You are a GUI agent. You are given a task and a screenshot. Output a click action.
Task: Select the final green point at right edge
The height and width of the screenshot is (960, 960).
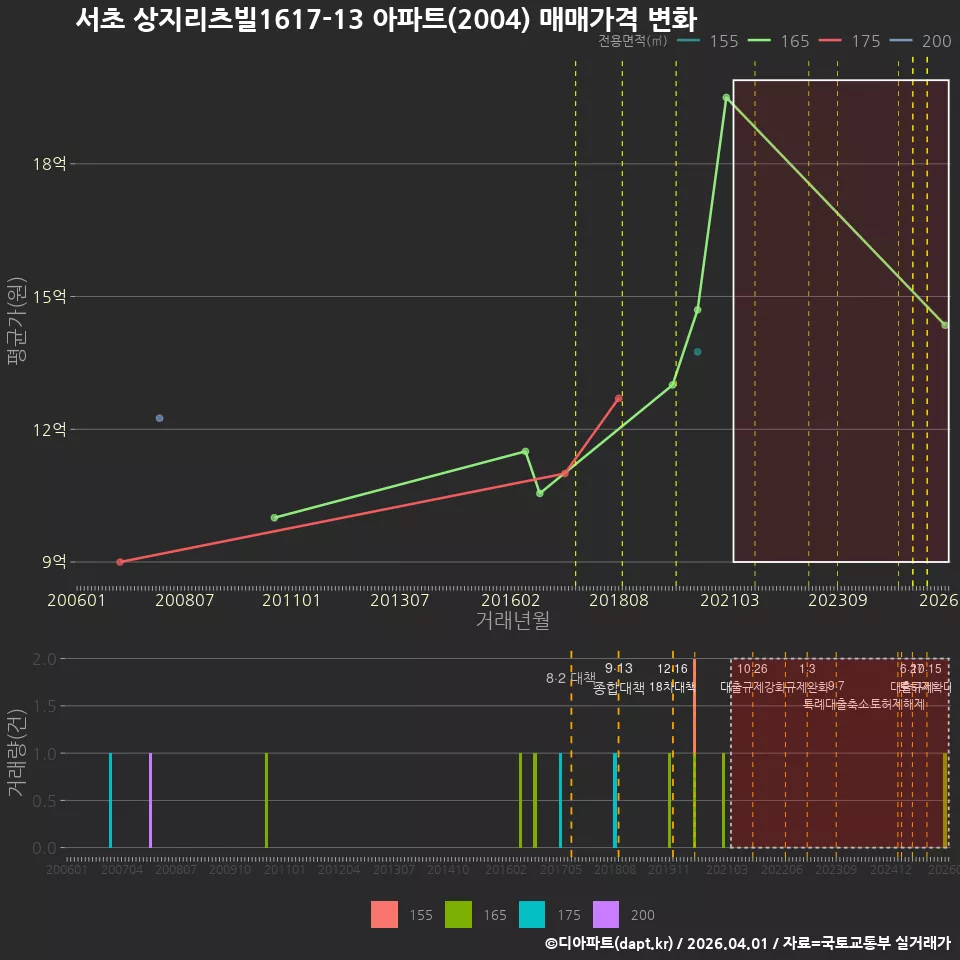tap(945, 325)
